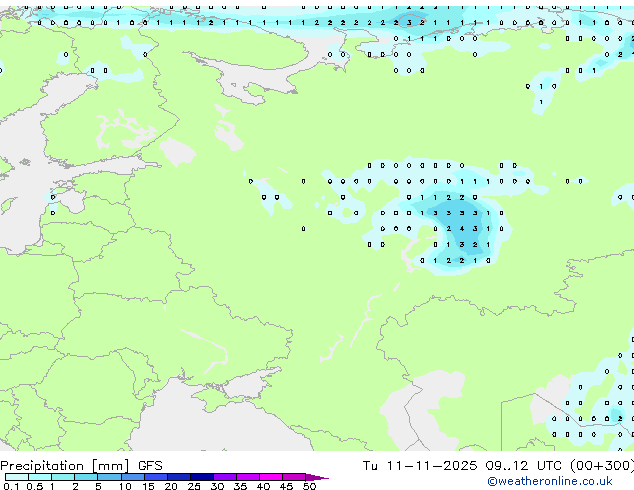The width and height of the screenshot is (634, 490).
Task: Click the 35–40 mm legend color swatch
Action: click(x=247, y=477)
